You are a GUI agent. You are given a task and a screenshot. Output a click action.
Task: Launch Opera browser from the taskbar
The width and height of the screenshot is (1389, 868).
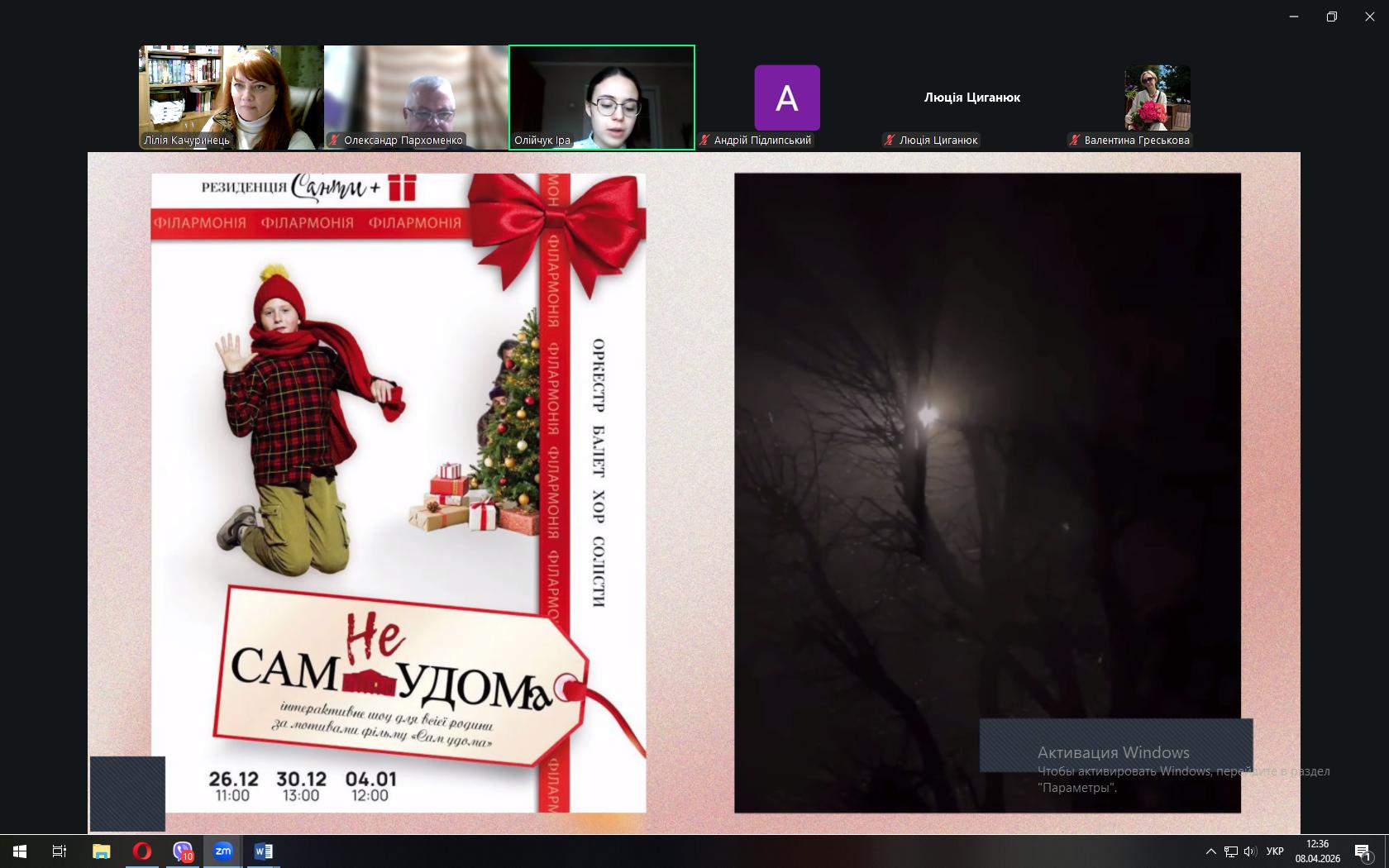142,851
